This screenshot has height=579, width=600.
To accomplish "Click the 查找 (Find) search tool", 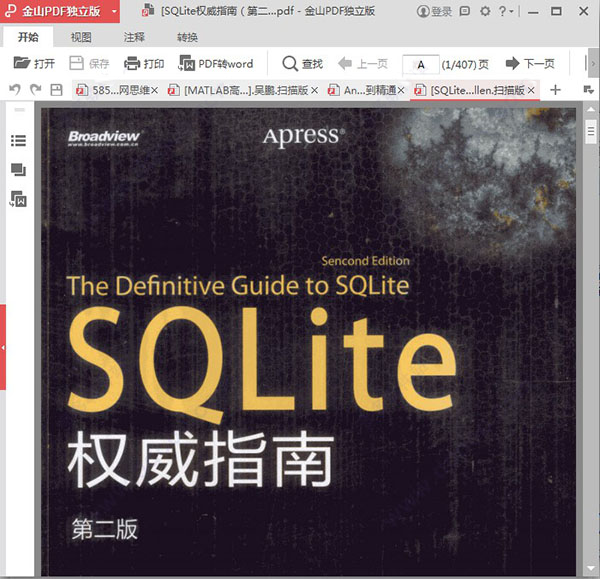I will coord(303,64).
